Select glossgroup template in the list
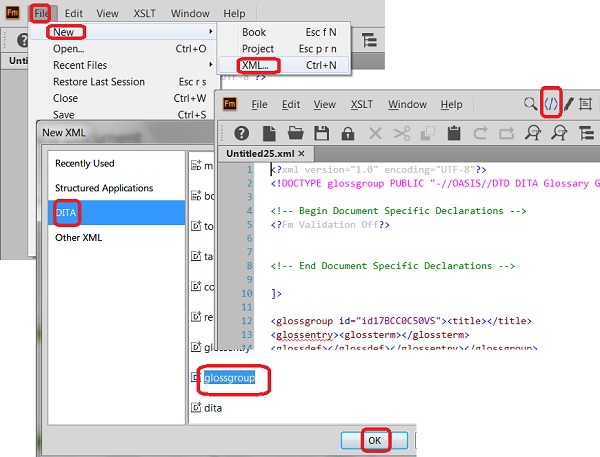The image size is (600, 457). coord(229,378)
